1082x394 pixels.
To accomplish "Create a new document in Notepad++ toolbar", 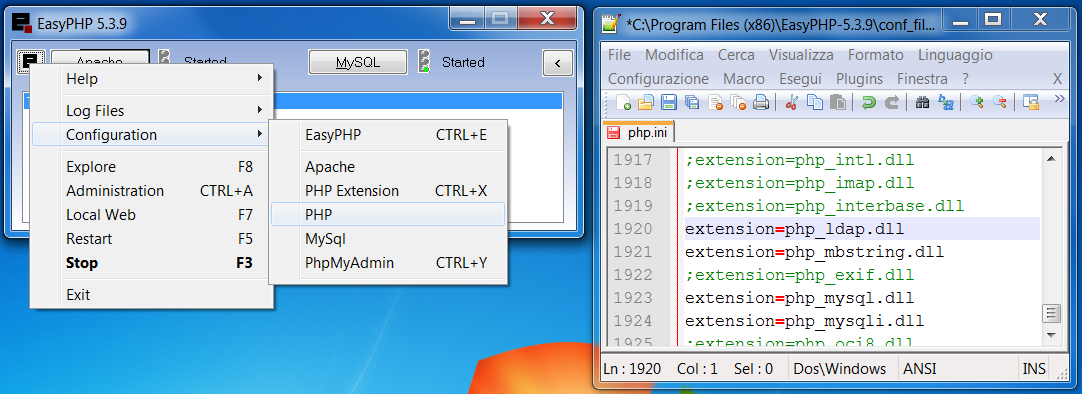I will (x=623, y=103).
